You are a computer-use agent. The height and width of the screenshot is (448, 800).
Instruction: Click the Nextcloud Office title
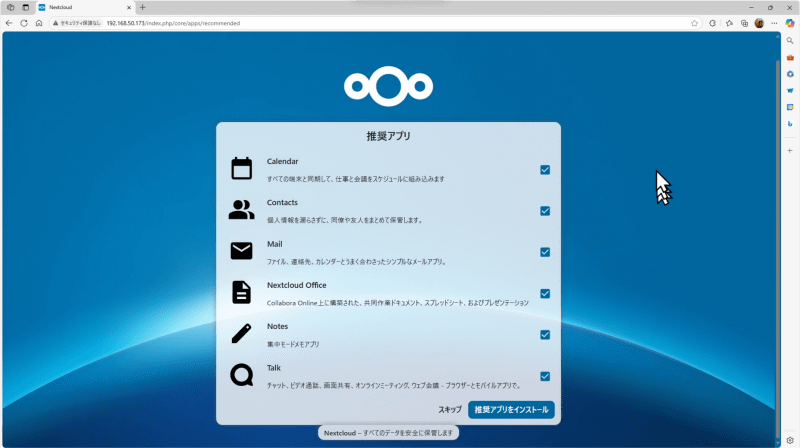(x=296, y=285)
